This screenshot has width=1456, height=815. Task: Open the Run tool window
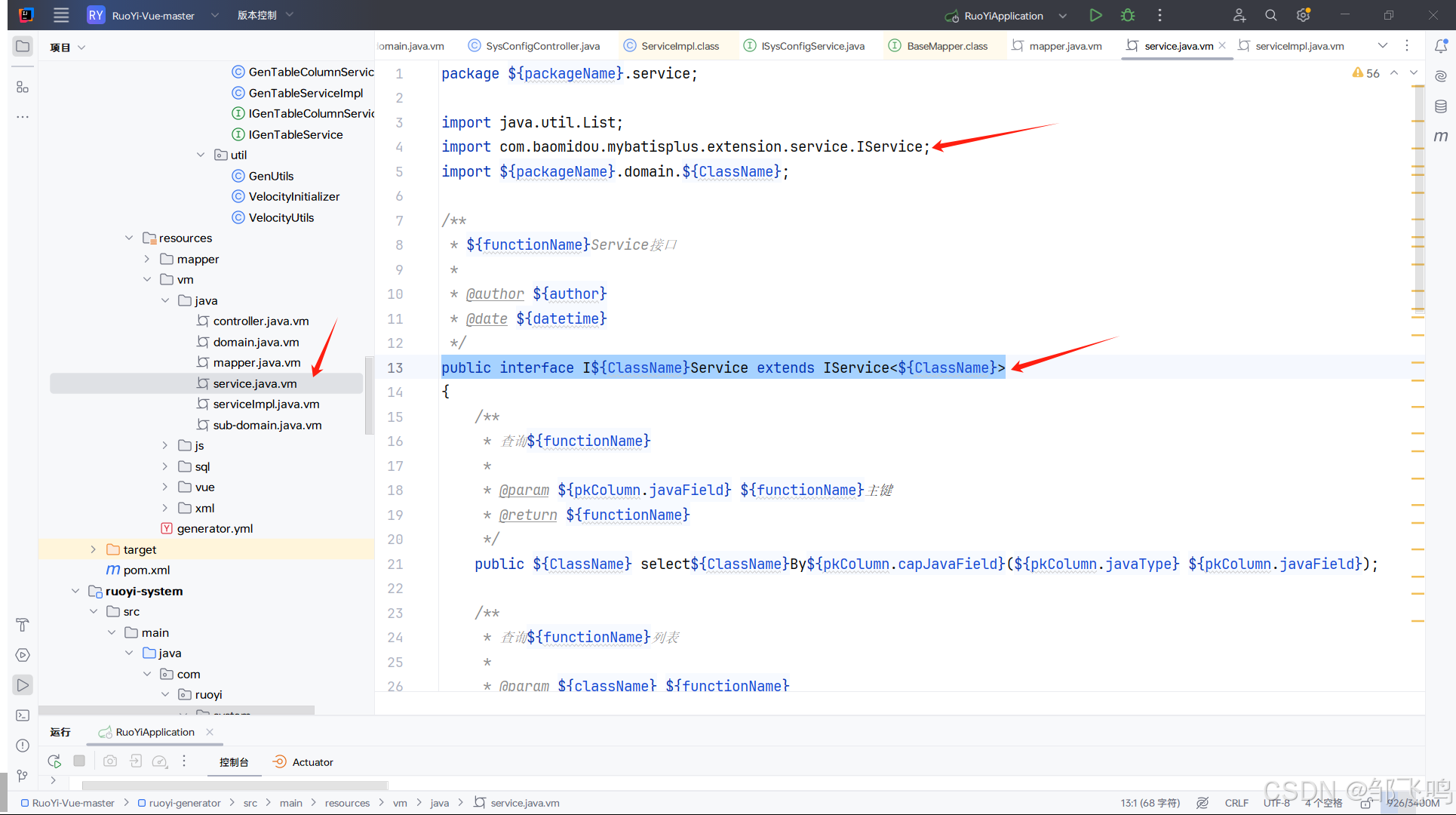23,685
